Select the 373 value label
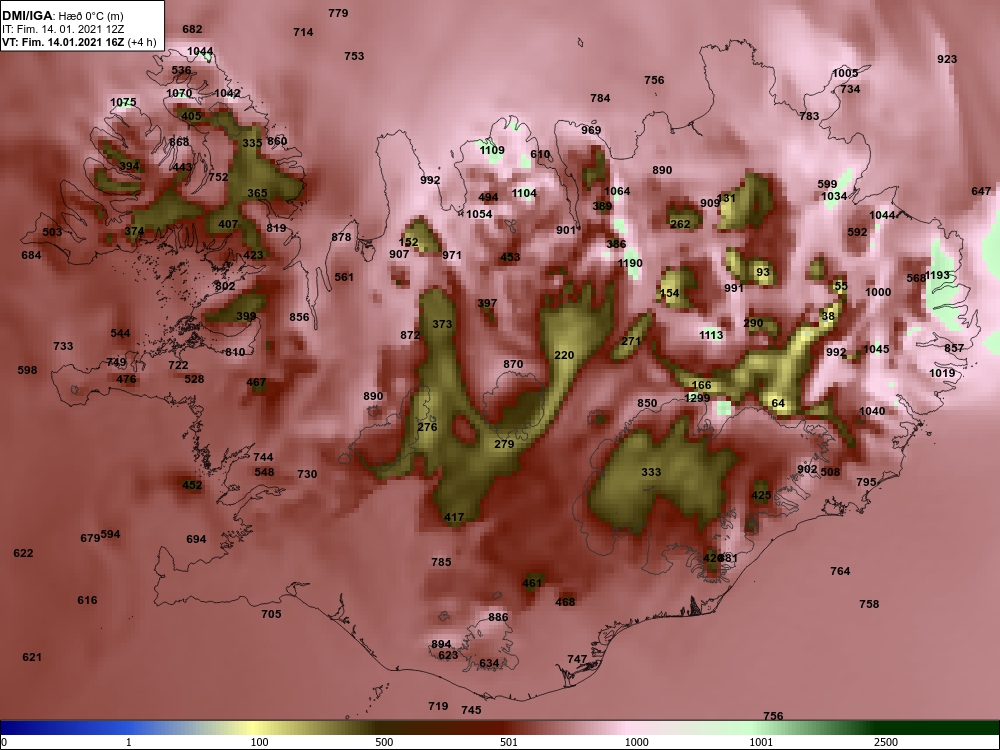The width and height of the screenshot is (1000, 750). pos(442,324)
